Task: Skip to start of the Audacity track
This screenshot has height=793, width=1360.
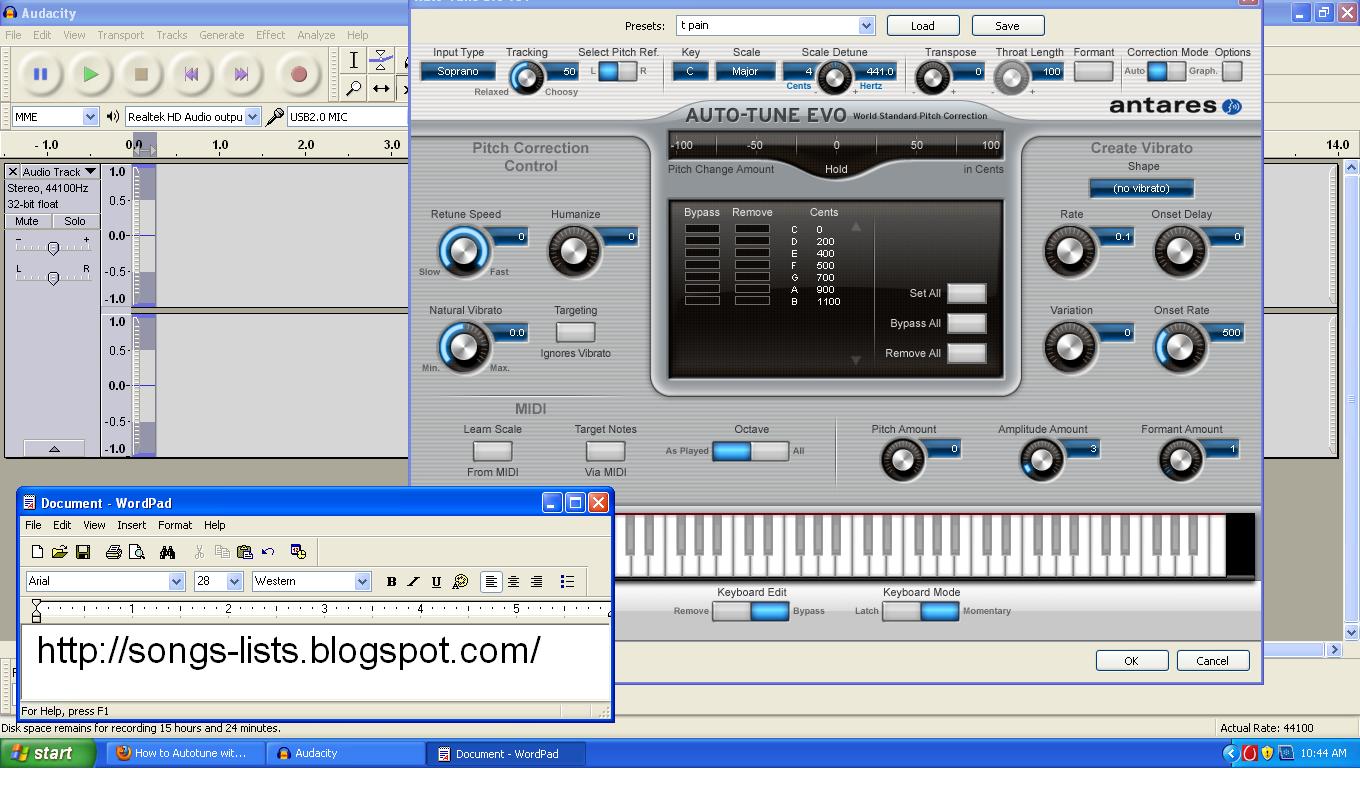Action: [192, 74]
